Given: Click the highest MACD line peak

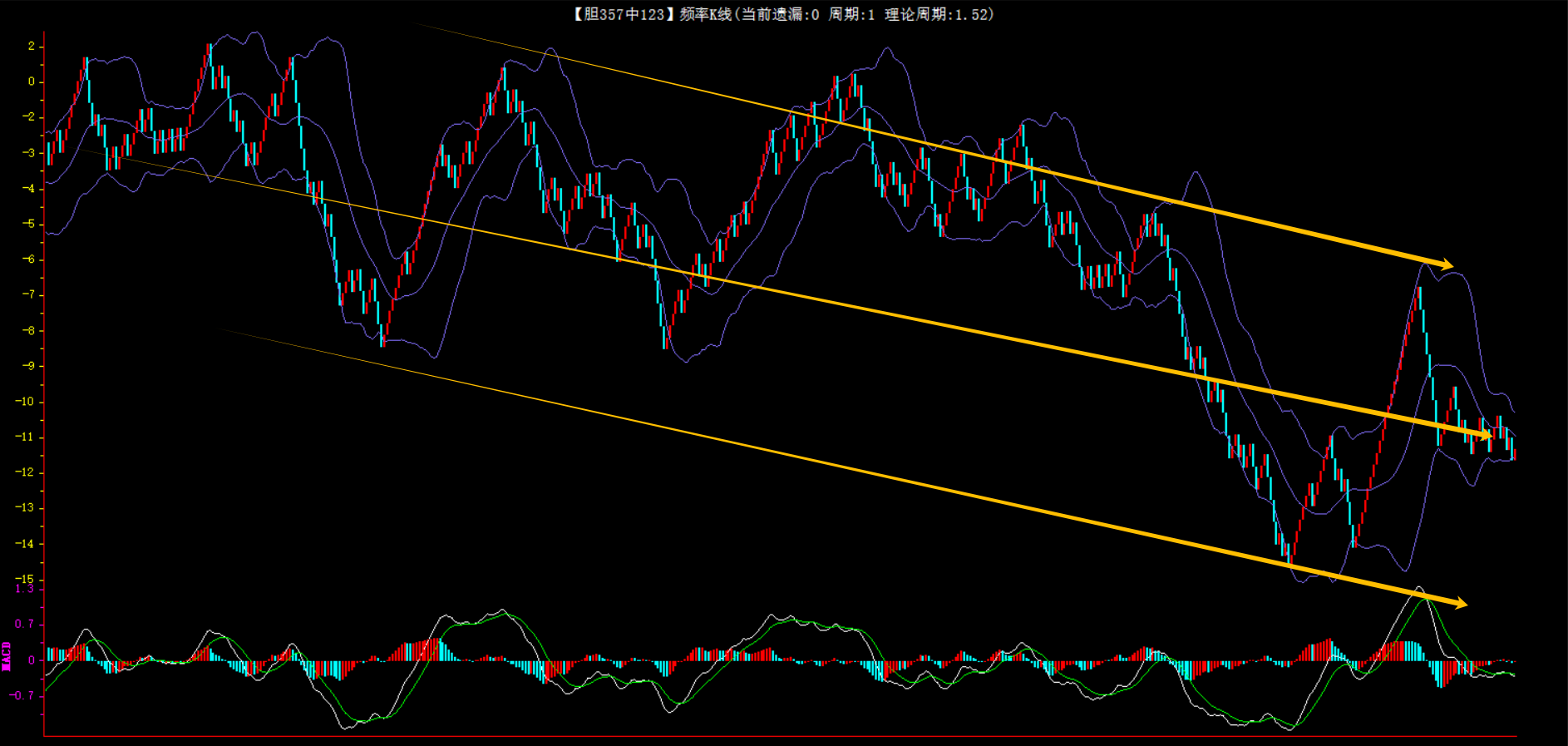Looking at the screenshot, I should (x=1419, y=588).
